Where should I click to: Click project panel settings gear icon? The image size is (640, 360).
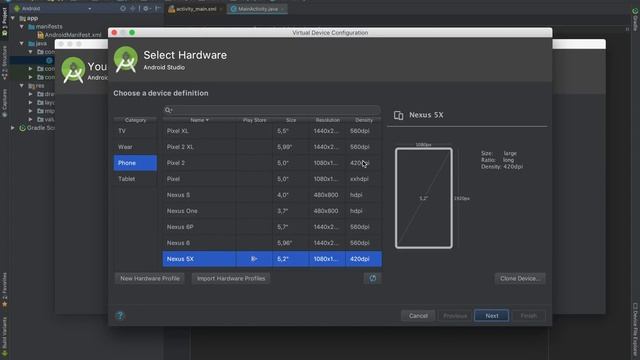[146, 8]
